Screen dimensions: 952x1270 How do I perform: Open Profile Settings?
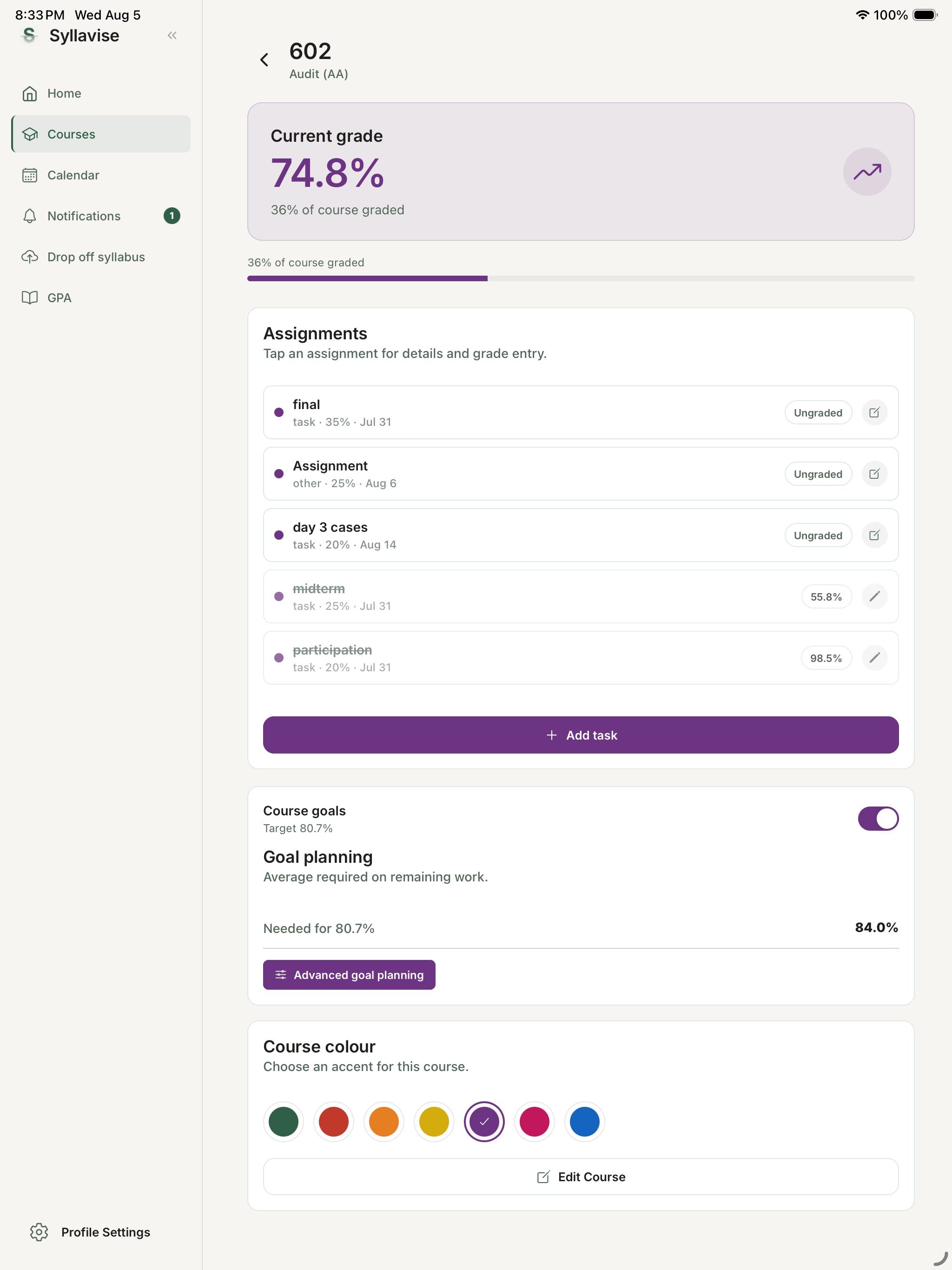click(90, 1232)
